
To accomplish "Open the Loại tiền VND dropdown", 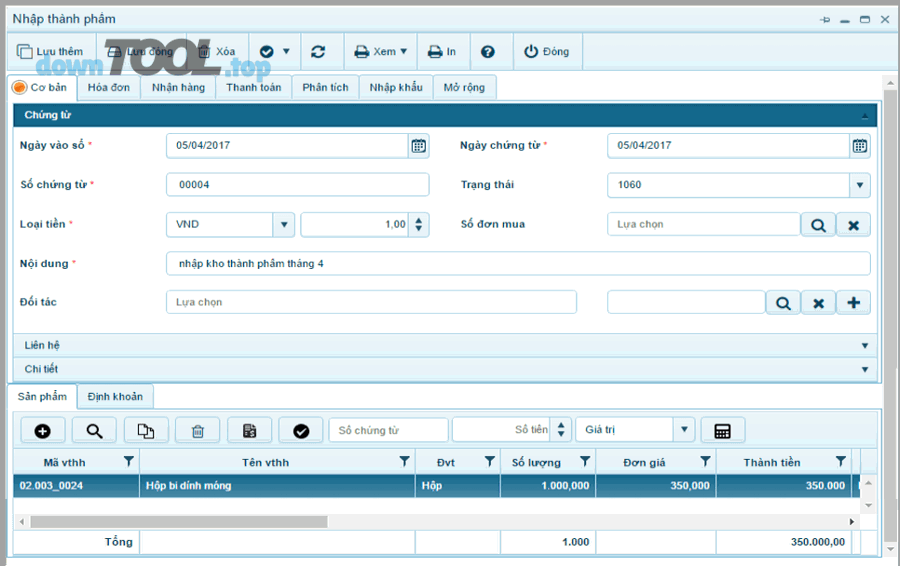I will coord(284,225).
